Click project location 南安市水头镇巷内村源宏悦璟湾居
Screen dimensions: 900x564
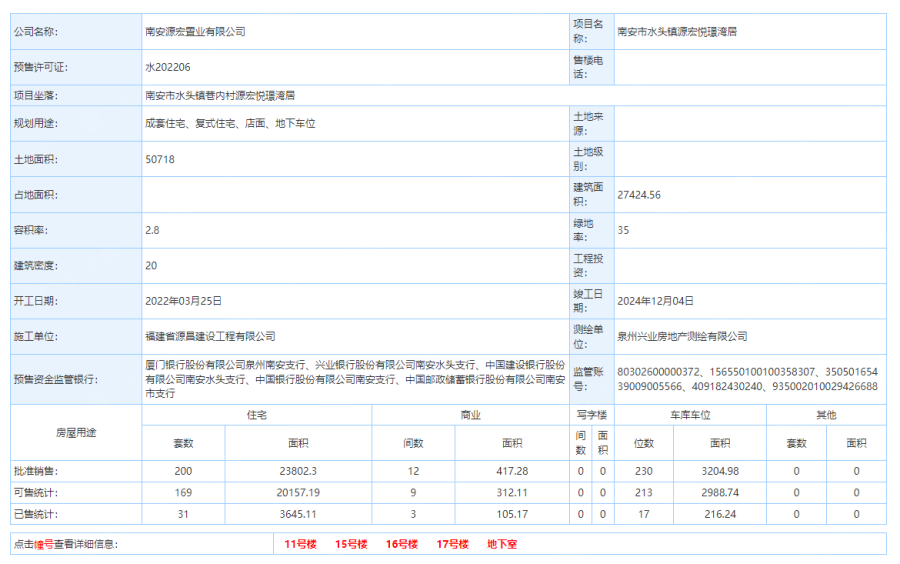point(220,95)
